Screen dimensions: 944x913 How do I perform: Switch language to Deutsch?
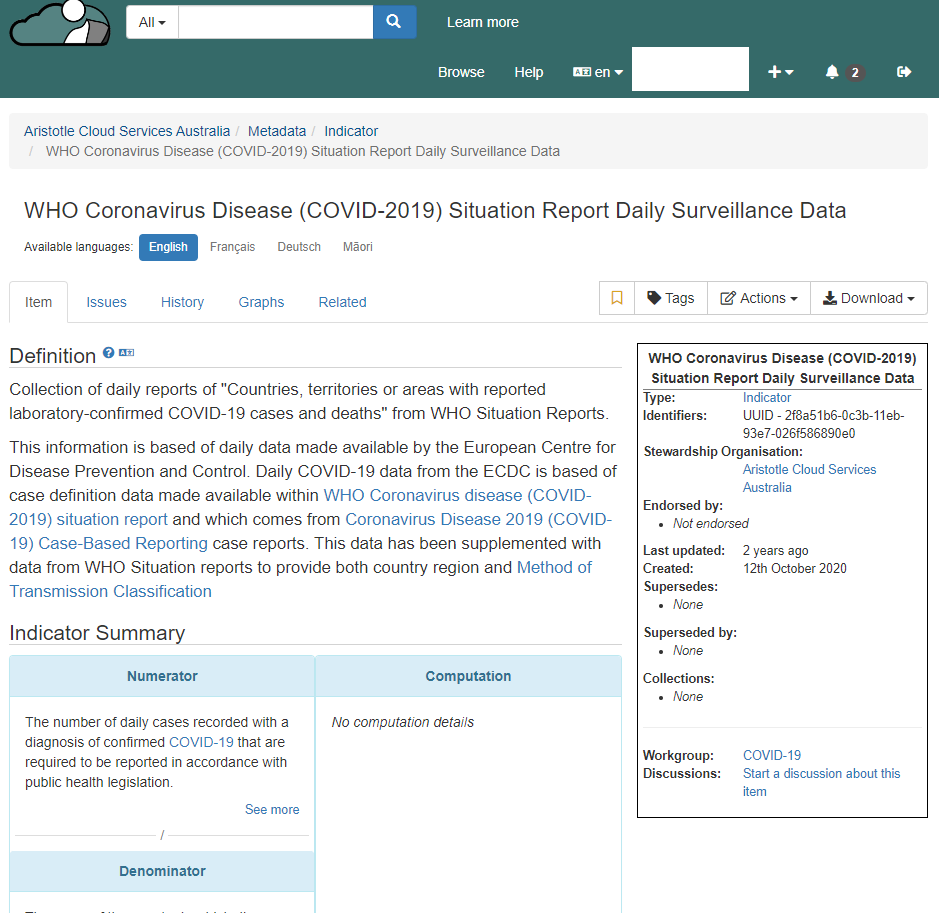click(x=299, y=247)
